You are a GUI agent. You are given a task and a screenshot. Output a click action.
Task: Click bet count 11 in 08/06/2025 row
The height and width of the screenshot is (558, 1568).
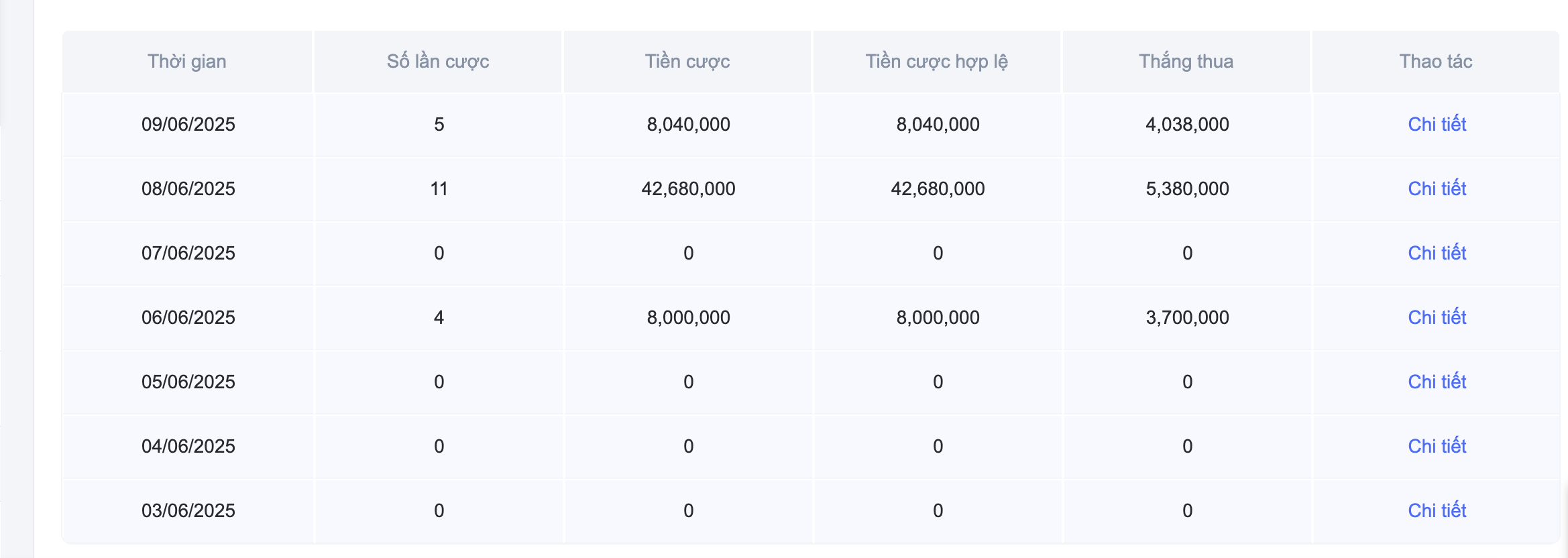point(439,188)
